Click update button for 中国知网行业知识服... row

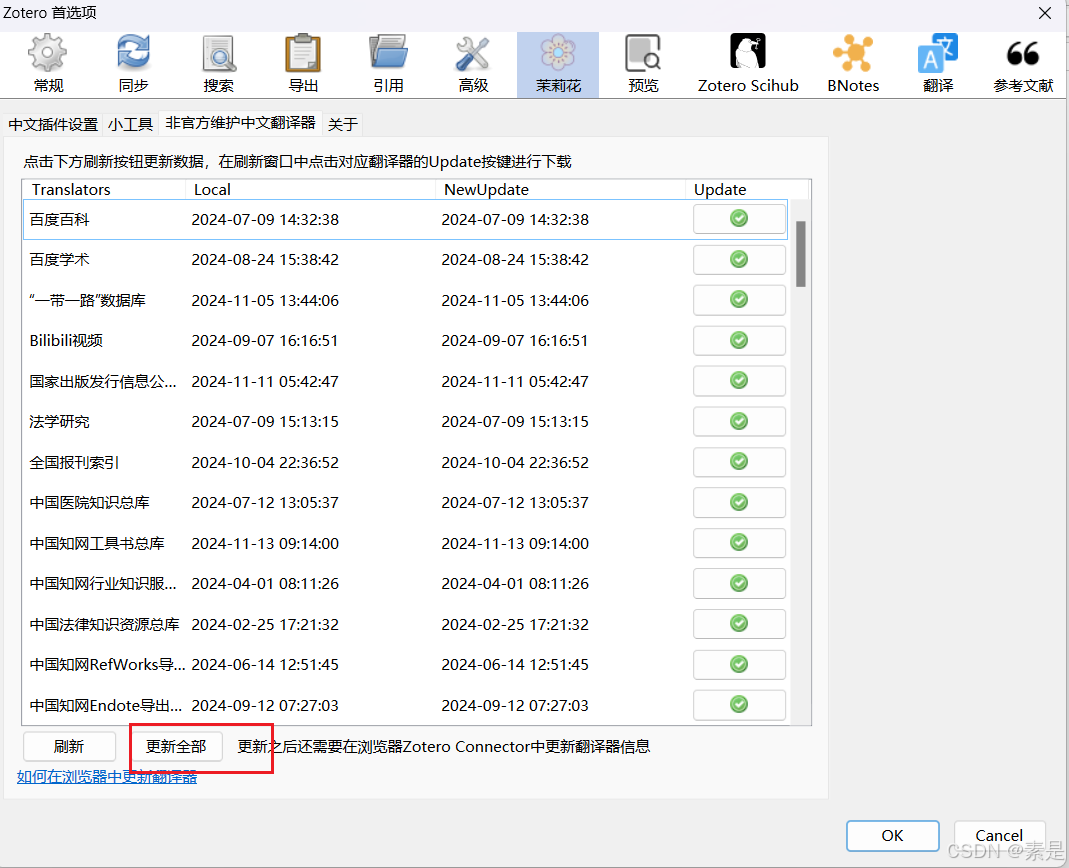pos(739,584)
